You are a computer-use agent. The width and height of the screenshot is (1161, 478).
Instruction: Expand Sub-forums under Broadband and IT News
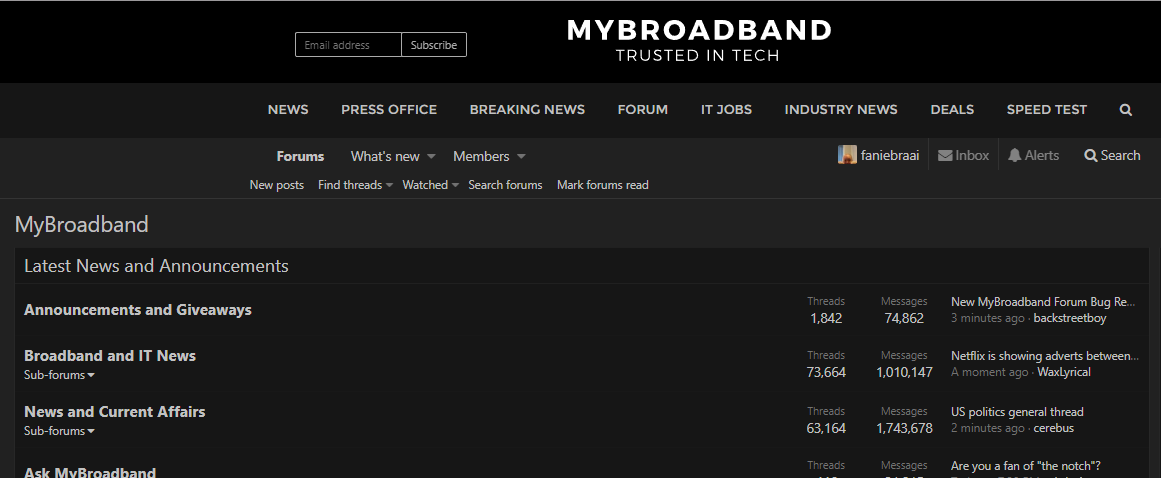coord(59,375)
